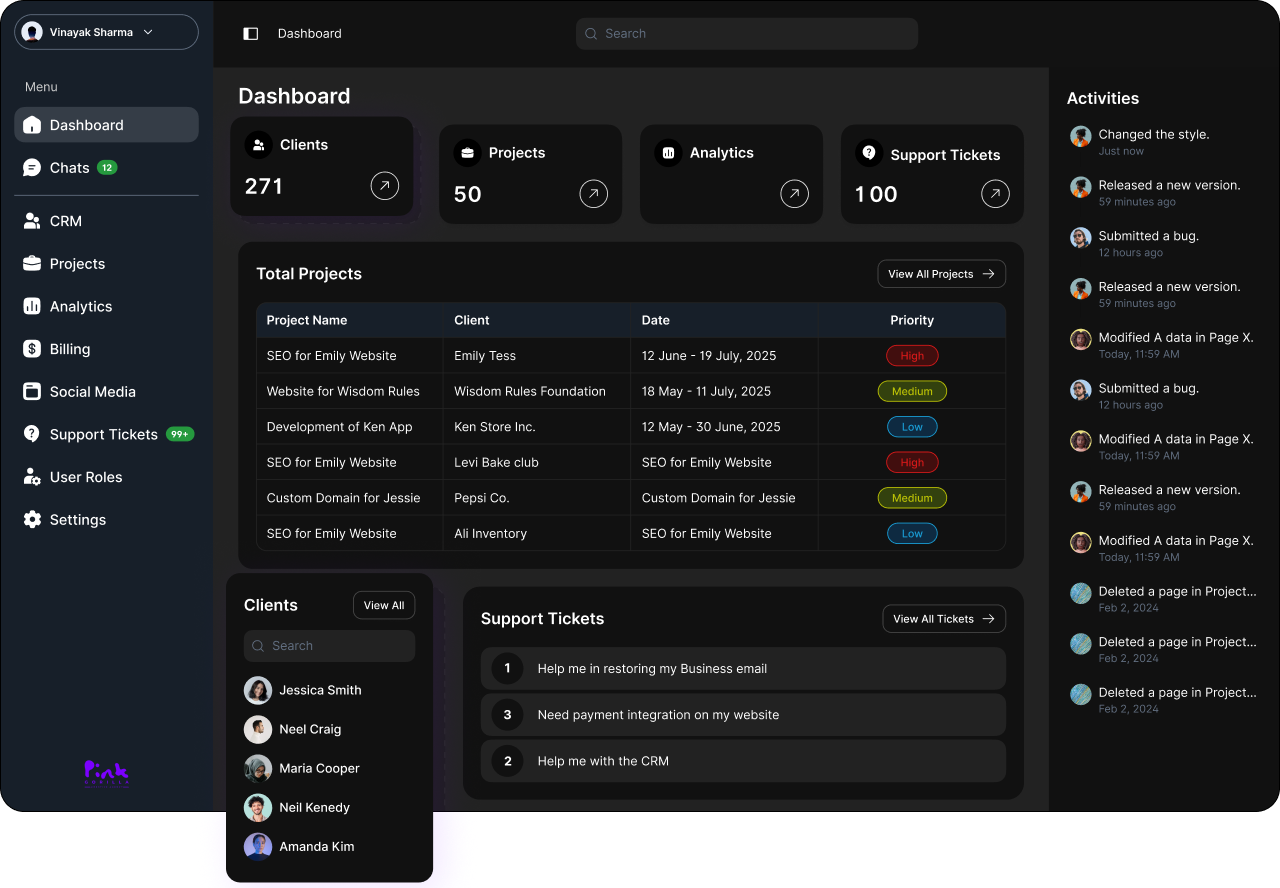The width and height of the screenshot is (1280, 888).
Task: Click the Clients panel search field
Action: pyautogui.click(x=330, y=646)
